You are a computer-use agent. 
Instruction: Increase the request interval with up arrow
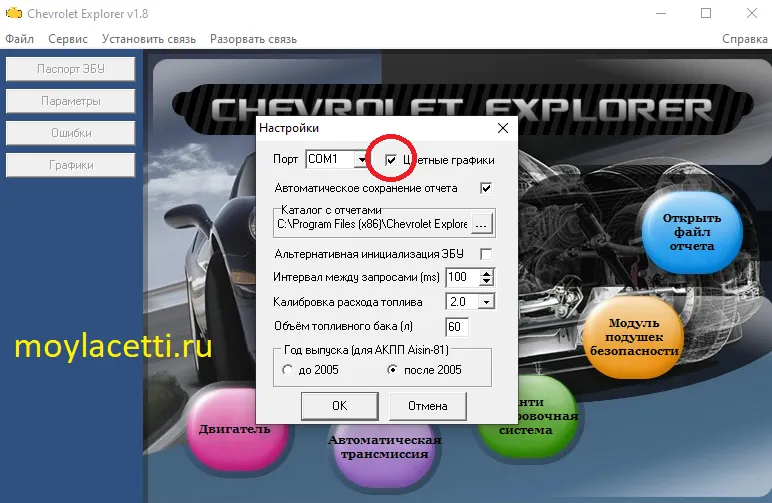click(486, 274)
